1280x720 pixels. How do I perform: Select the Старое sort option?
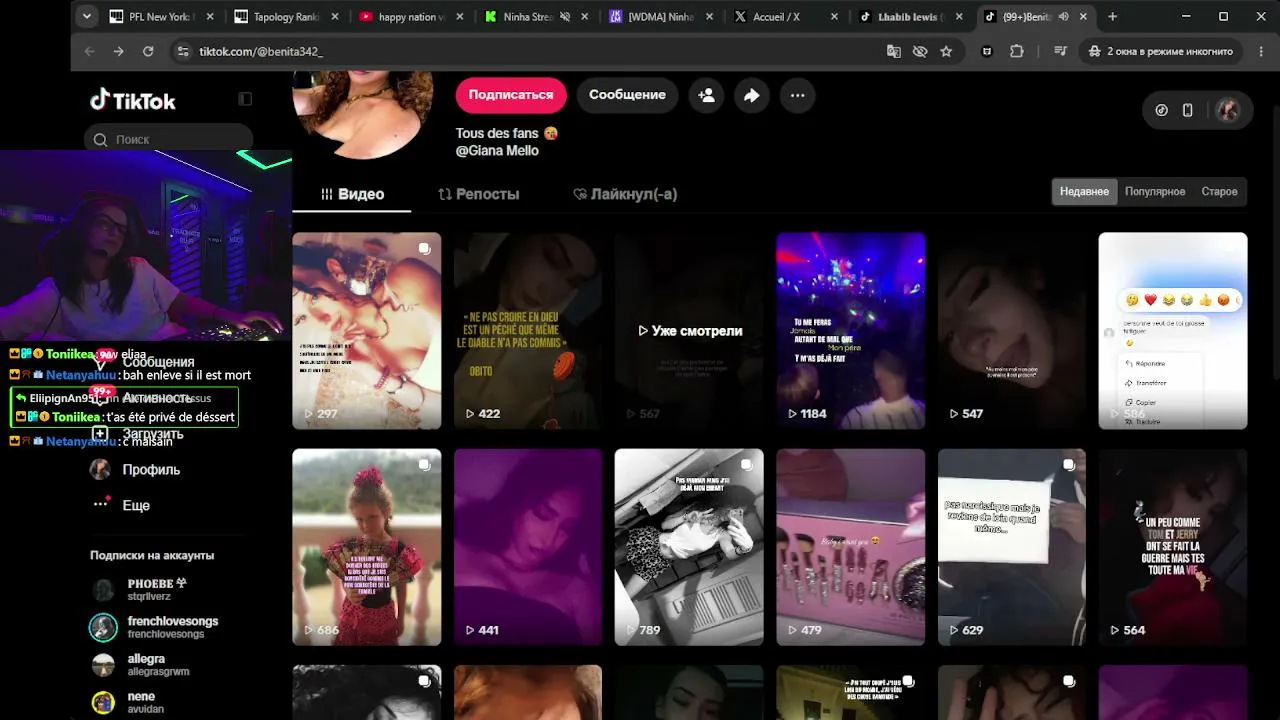pyautogui.click(x=1219, y=192)
